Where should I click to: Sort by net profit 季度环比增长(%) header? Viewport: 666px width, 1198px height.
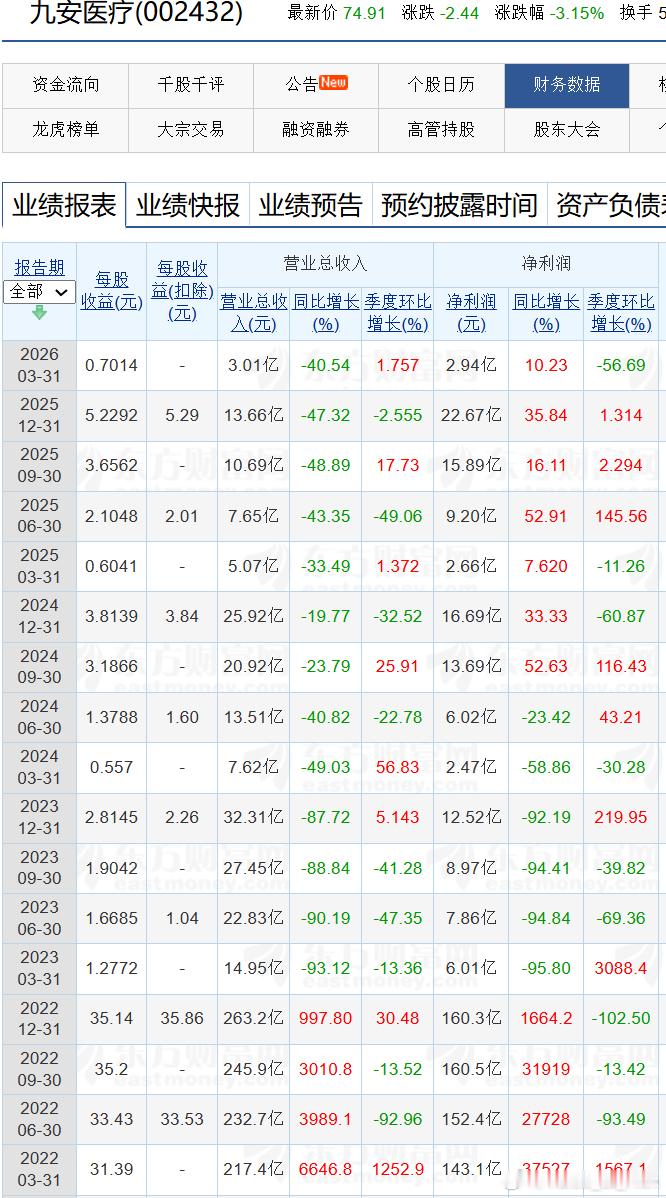[621, 312]
